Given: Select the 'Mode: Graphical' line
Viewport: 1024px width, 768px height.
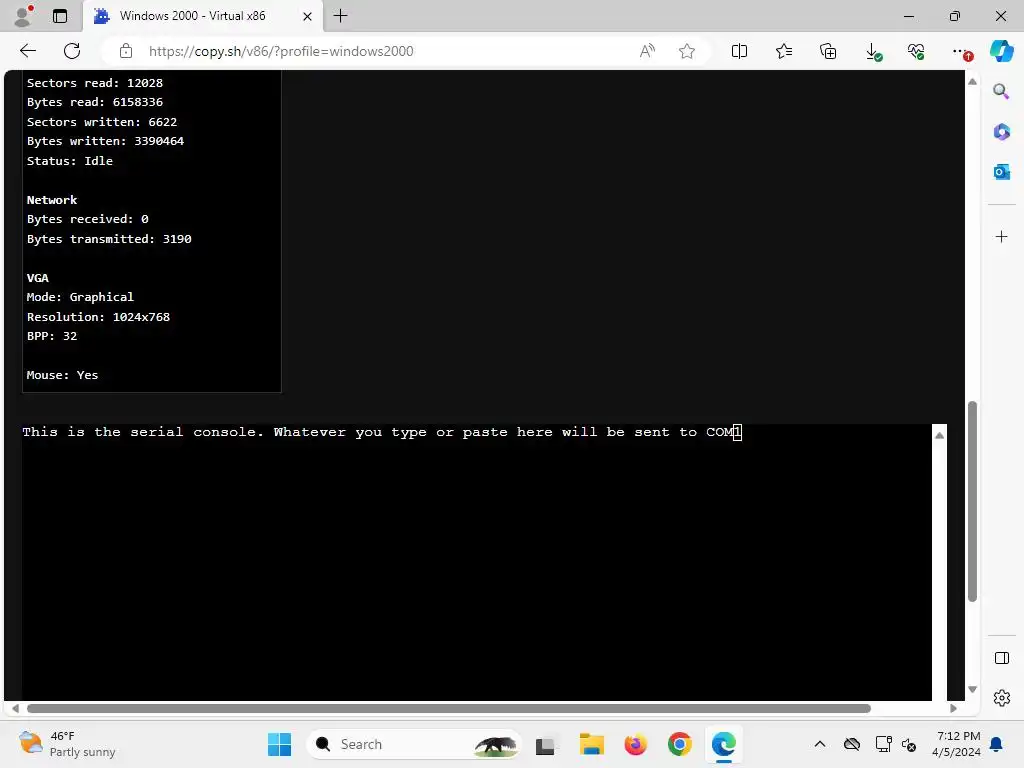Looking at the screenshot, I should pos(80,297).
